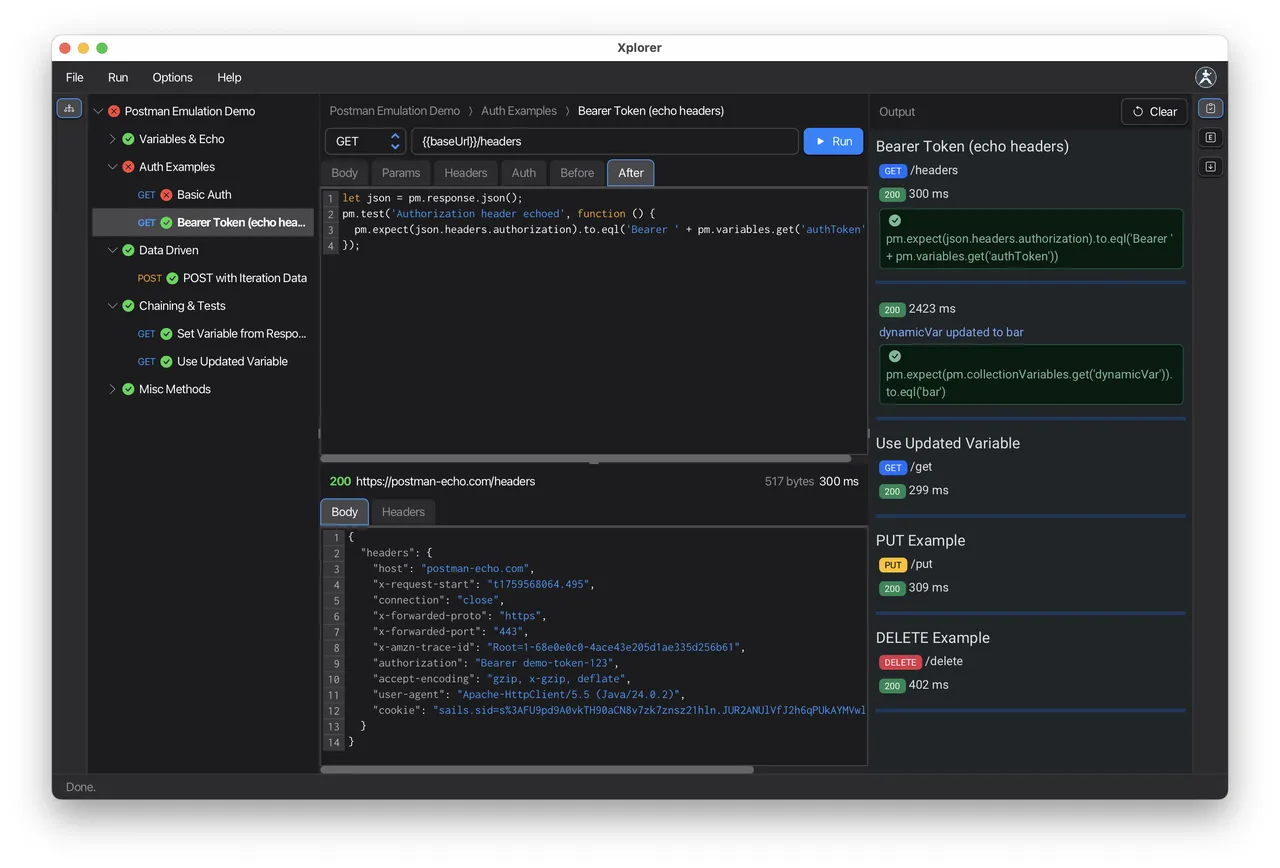Click the script editor horizontal scrollbar
The image size is (1280, 868).
[x=586, y=458]
